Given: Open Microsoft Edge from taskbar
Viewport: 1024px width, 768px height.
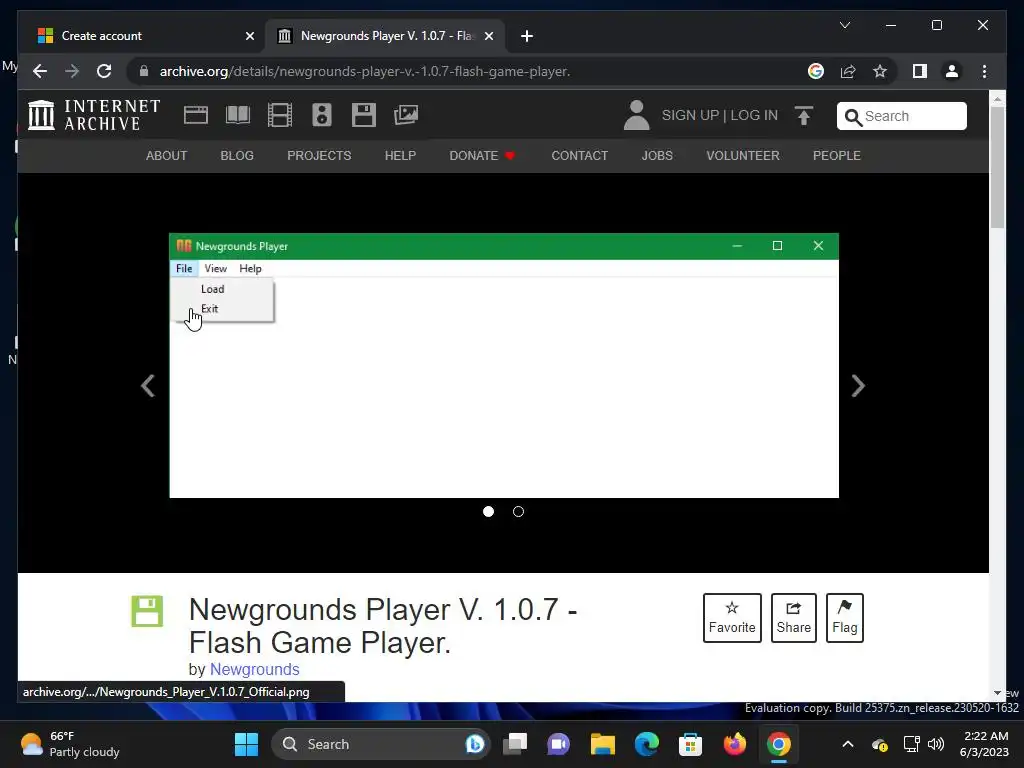Looking at the screenshot, I should tap(647, 744).
